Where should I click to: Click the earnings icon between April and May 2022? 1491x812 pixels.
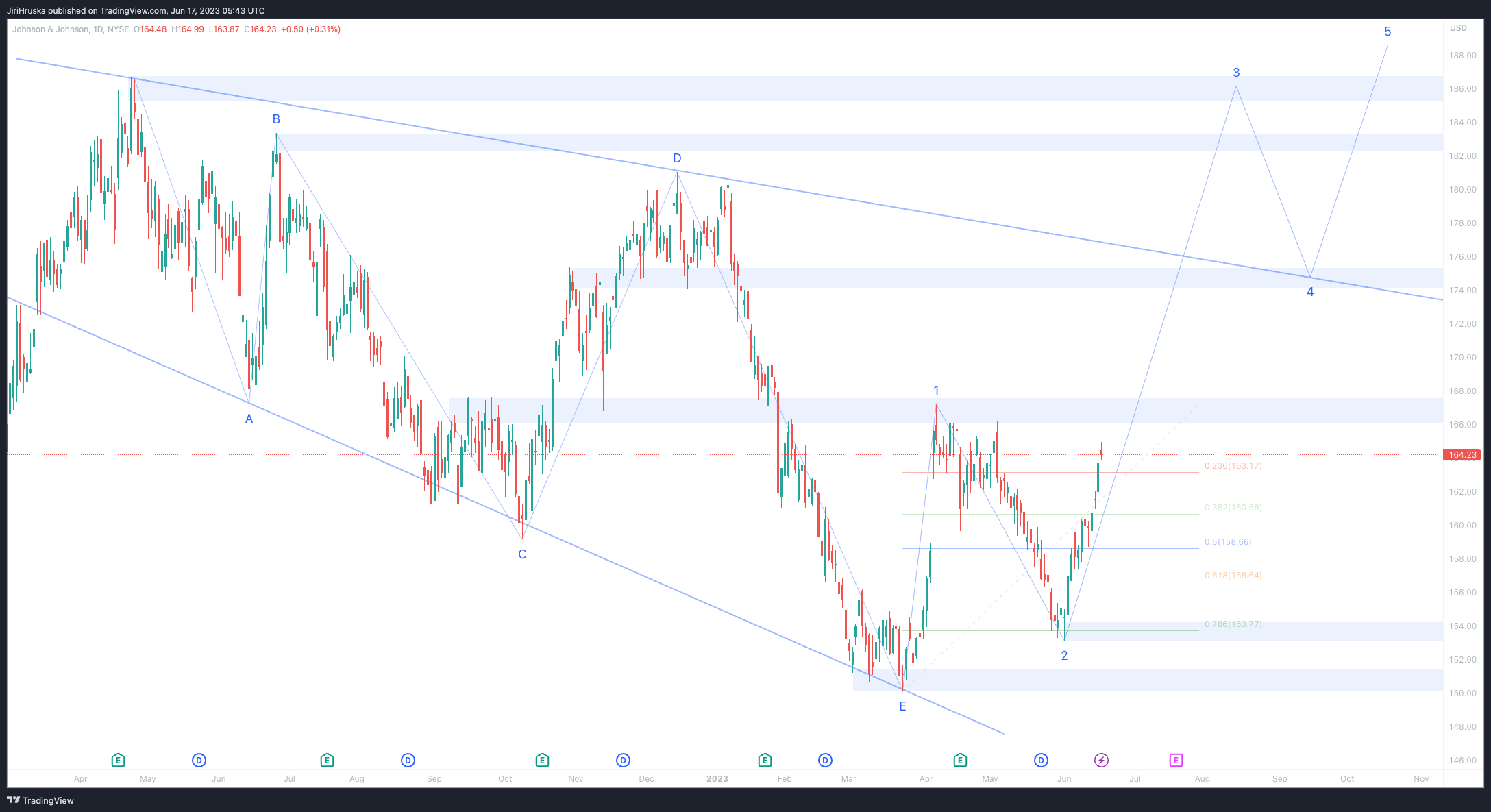pos(118,760)
